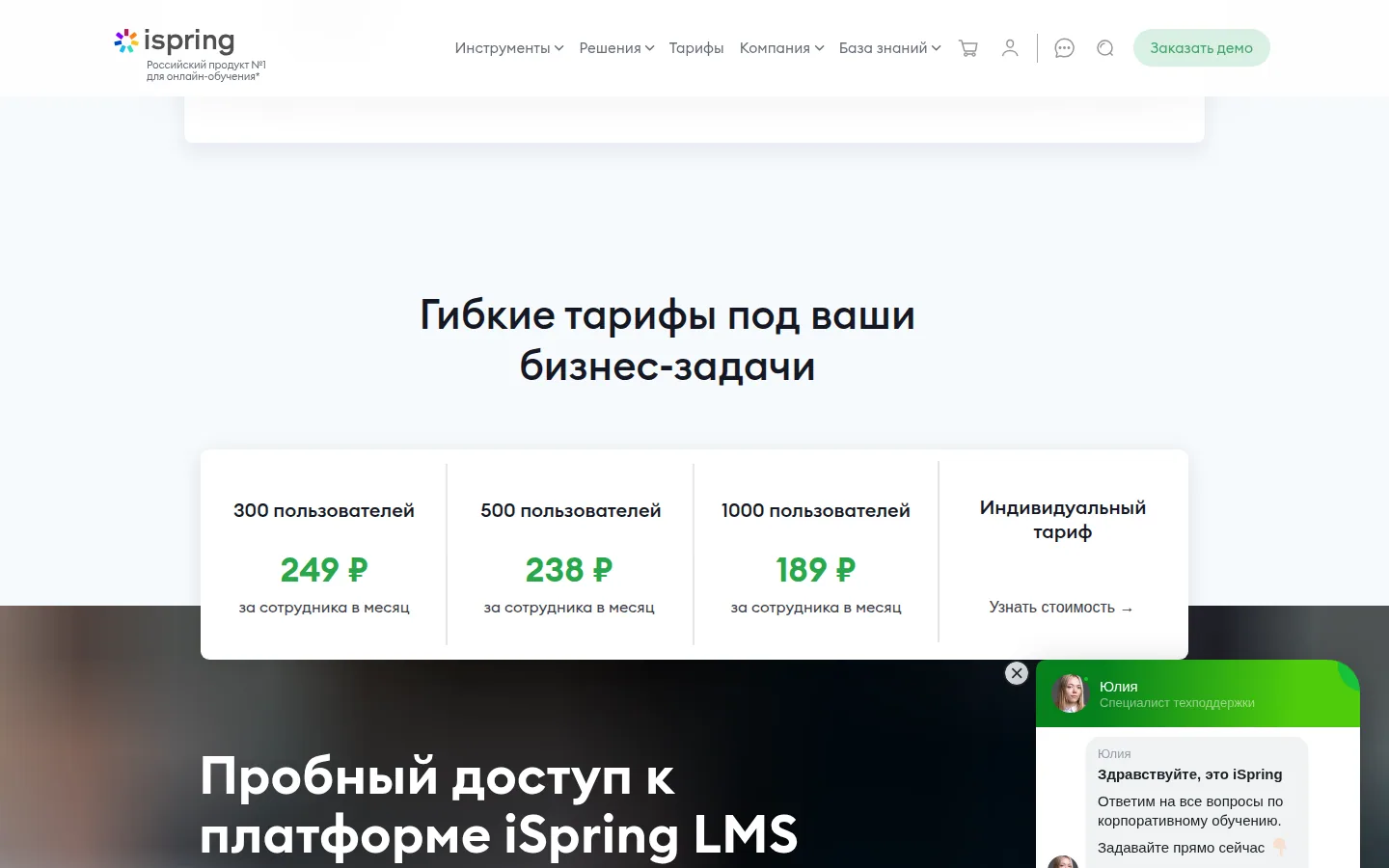Open the user account icon

point(1010,48)
